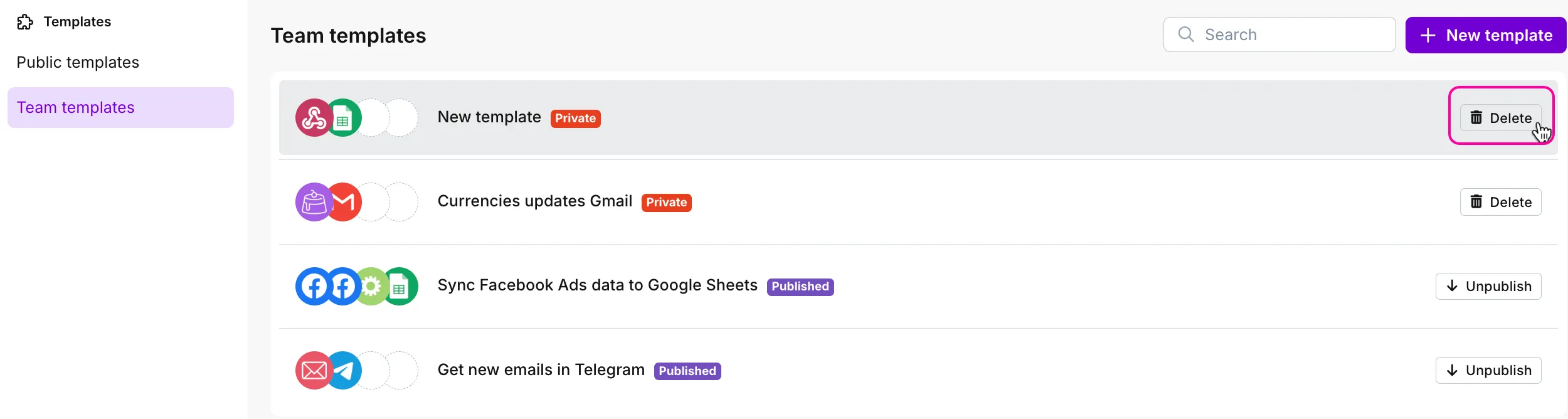Create a New template with purple button
1568x419 pixels.
[1486, 35]
